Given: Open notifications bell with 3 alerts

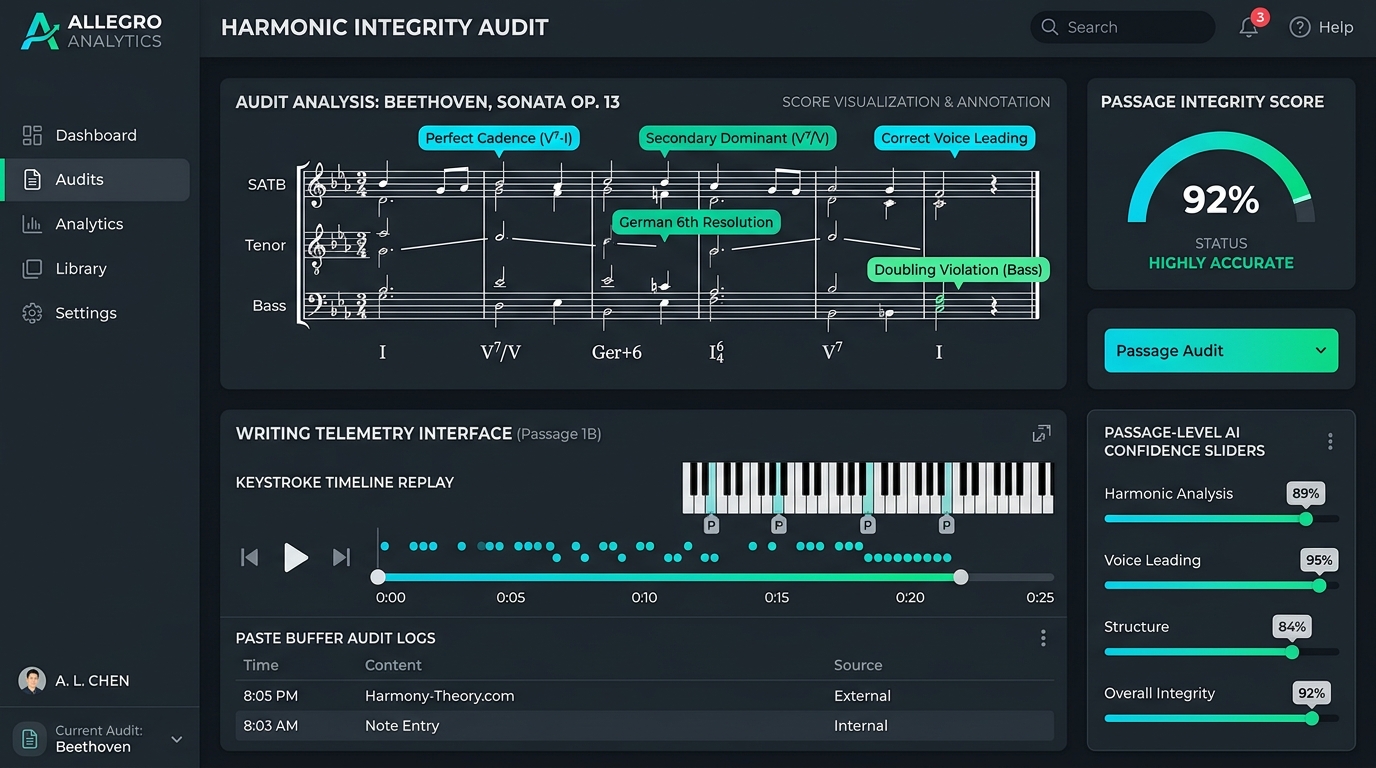Looking at the screenshot, I should pos(1249,28).
